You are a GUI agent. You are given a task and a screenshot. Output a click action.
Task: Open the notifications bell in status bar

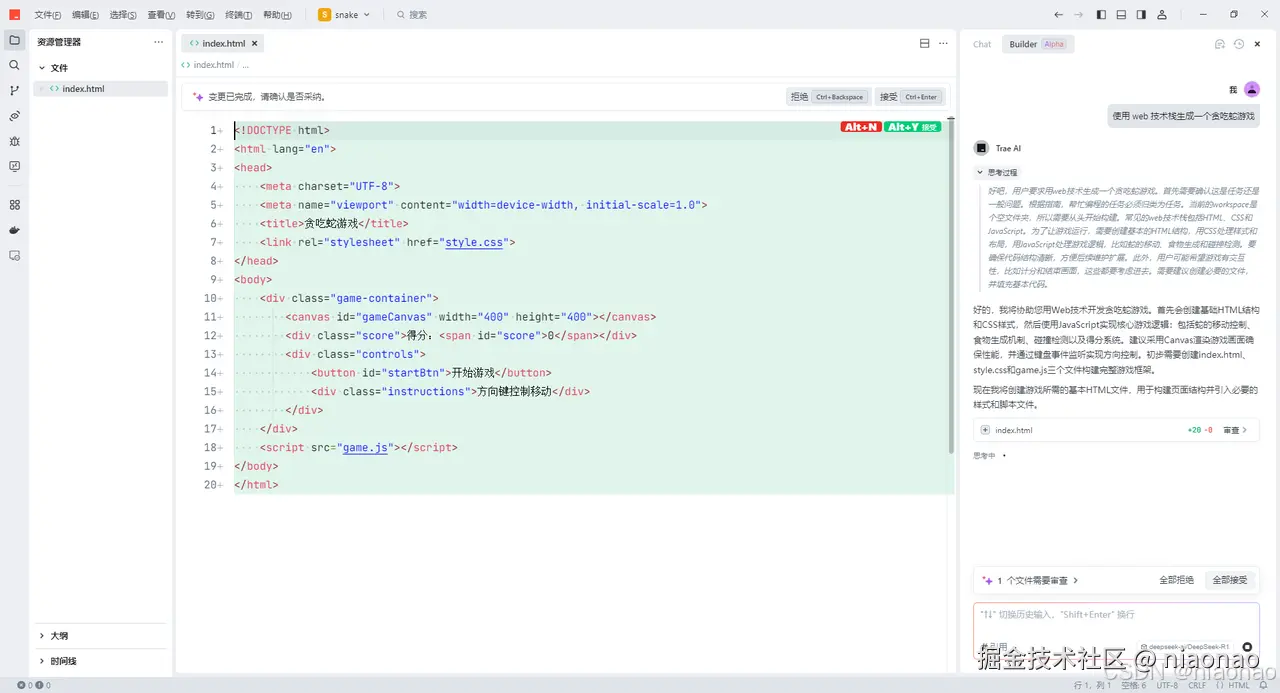(1263, 685)
